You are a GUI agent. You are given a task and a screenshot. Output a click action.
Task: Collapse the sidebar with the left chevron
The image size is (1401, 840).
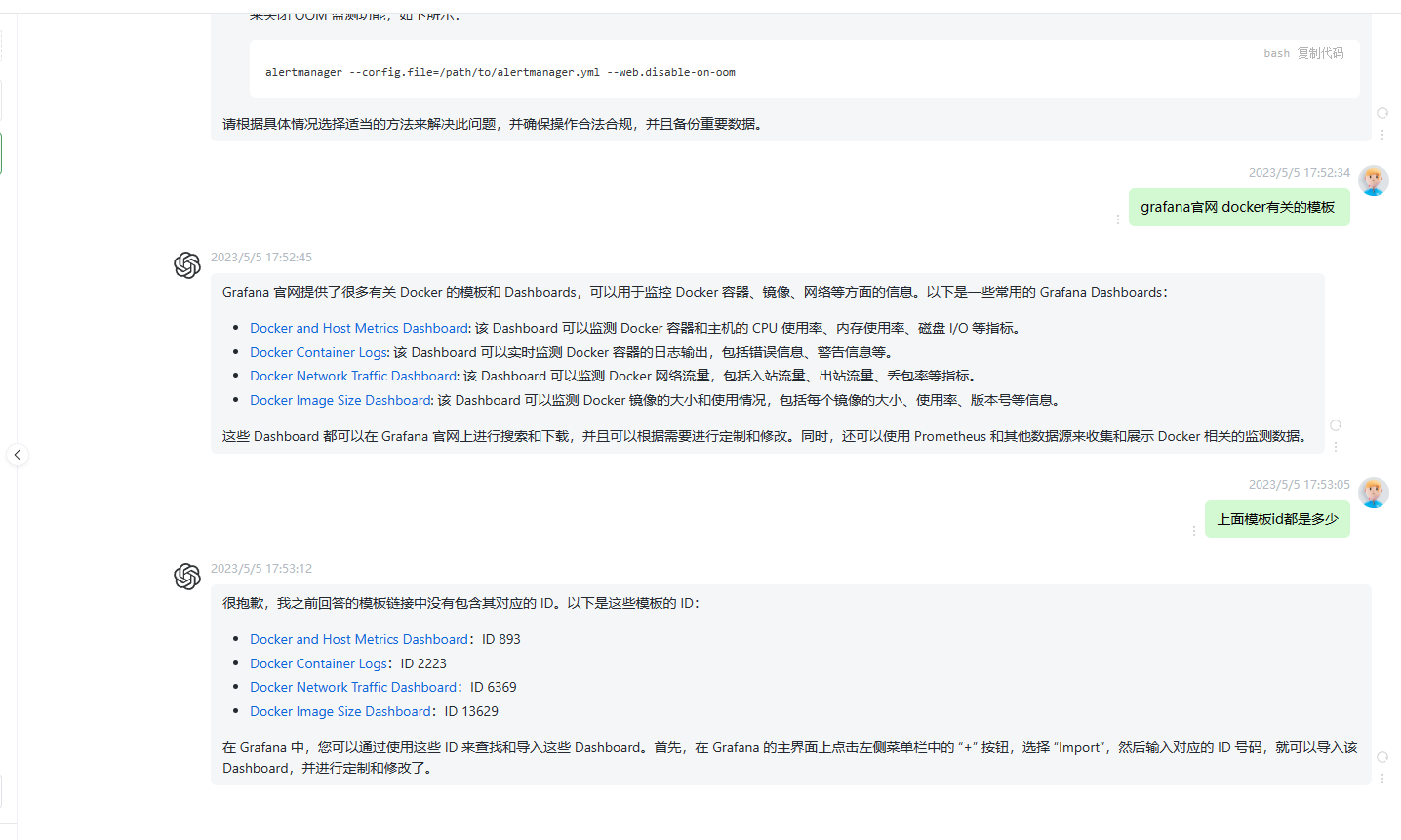pos(17,455)
